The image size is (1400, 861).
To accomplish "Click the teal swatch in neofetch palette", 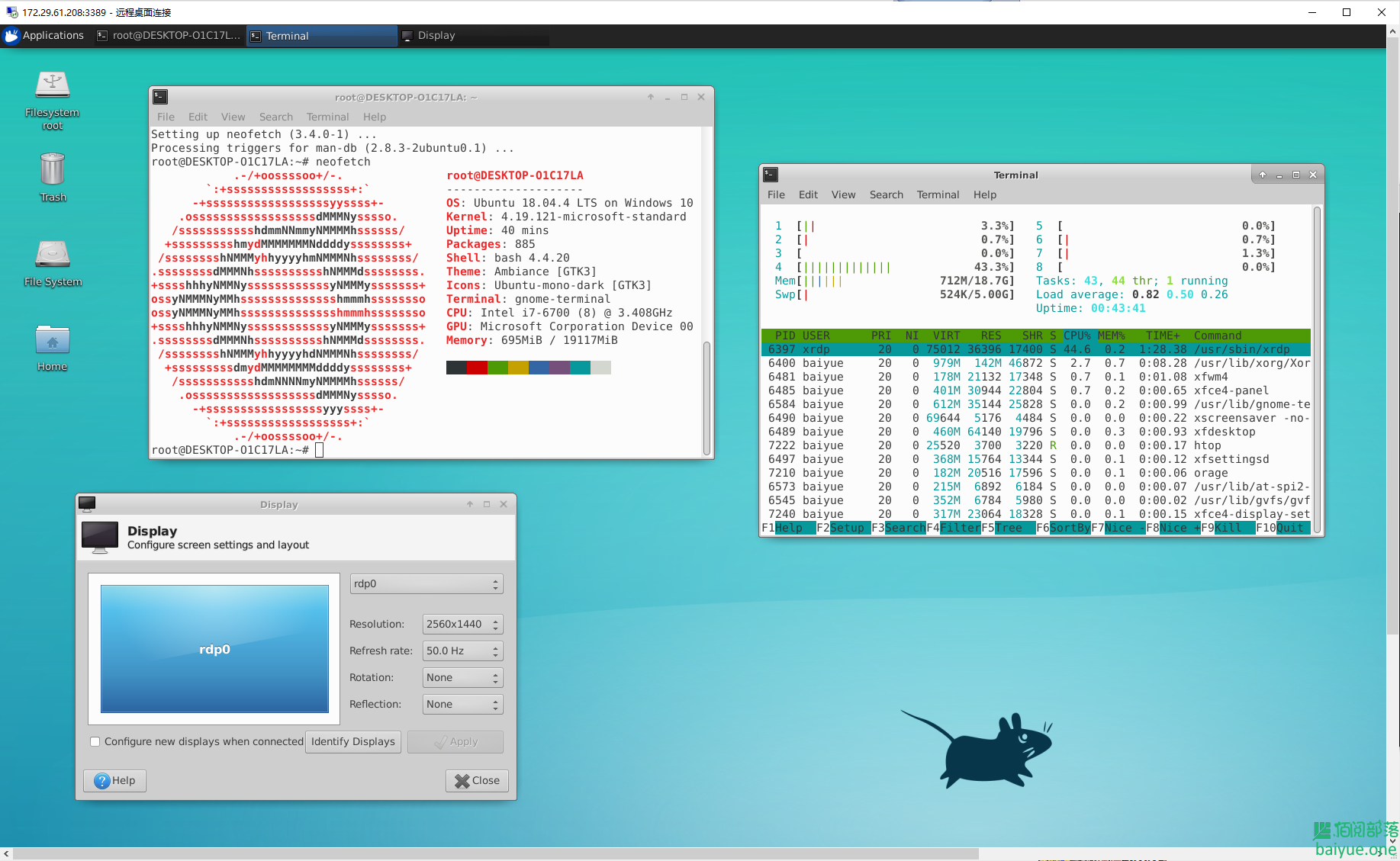I will pos(580,368).
